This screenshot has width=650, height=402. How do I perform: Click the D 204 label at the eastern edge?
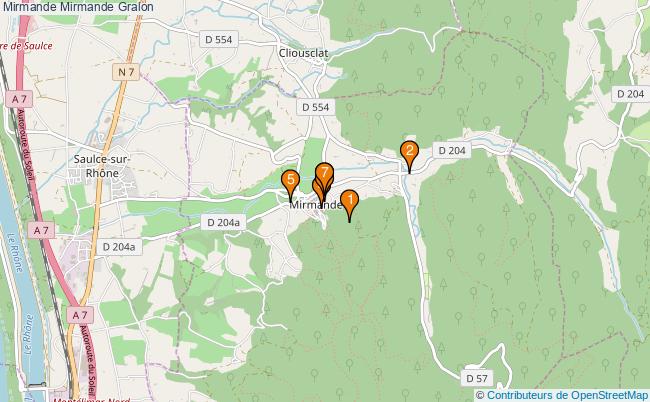(x=631, y=94)
